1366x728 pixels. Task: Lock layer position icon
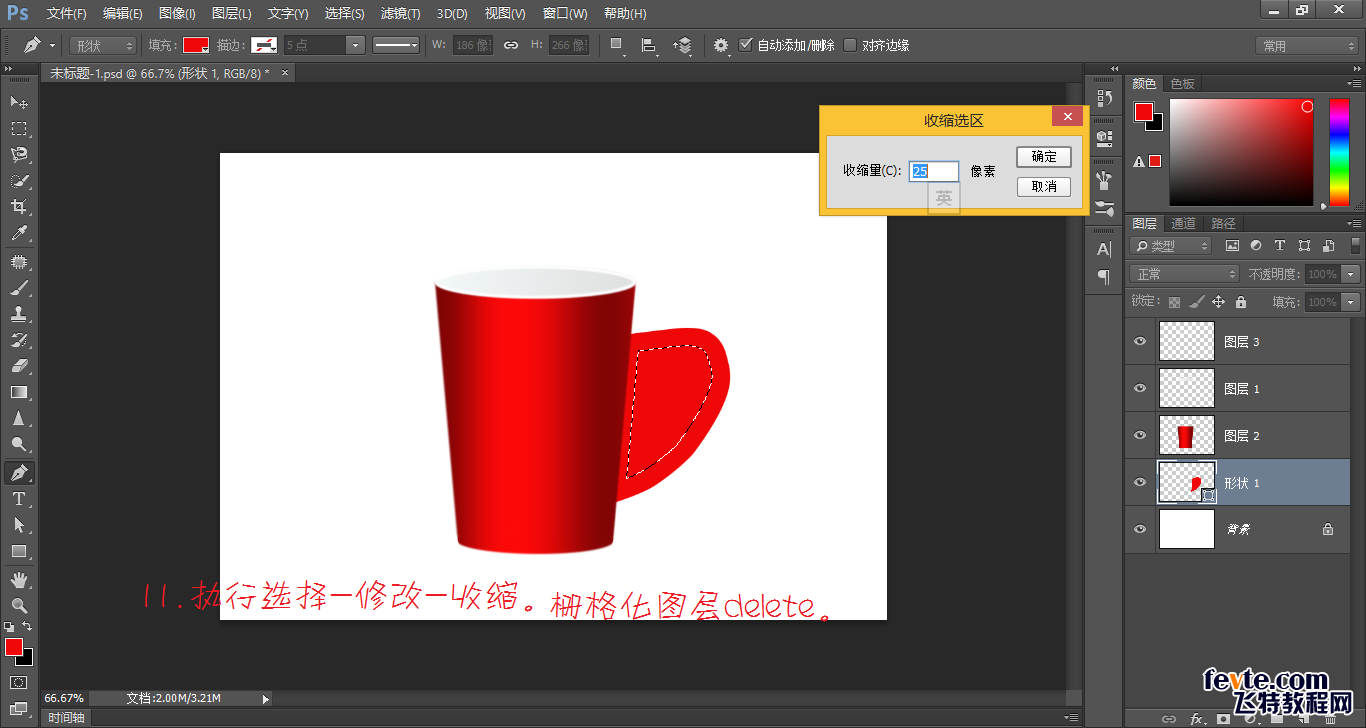[x=1218, y=302]
